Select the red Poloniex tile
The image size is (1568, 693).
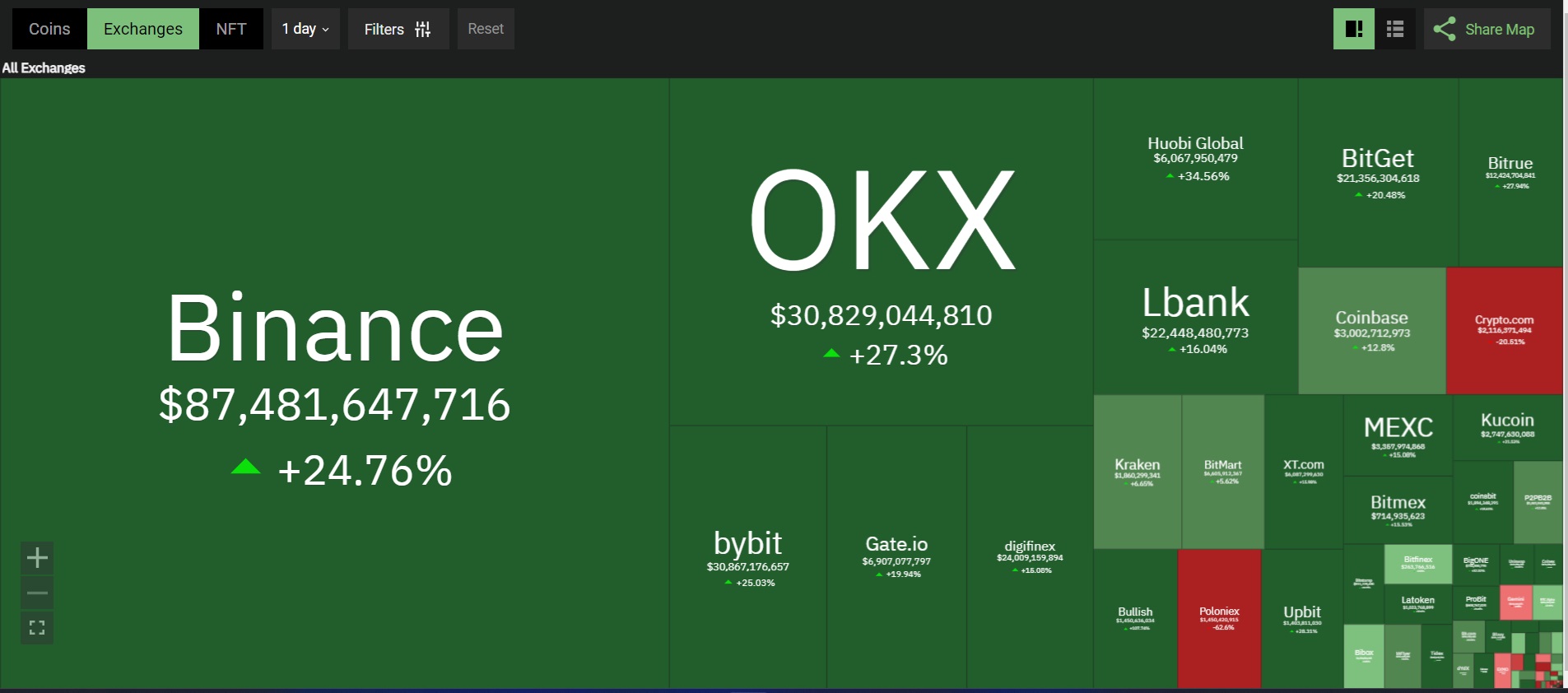click(x=1219, y=618)
